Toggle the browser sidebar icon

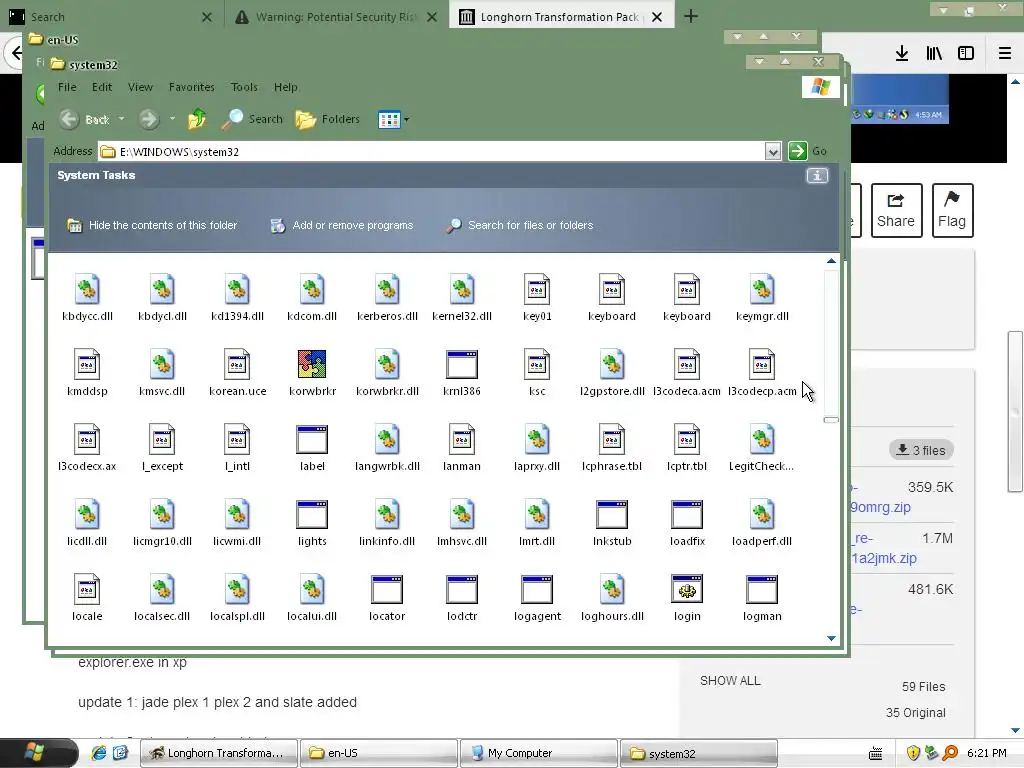click(x=966, y=53)
